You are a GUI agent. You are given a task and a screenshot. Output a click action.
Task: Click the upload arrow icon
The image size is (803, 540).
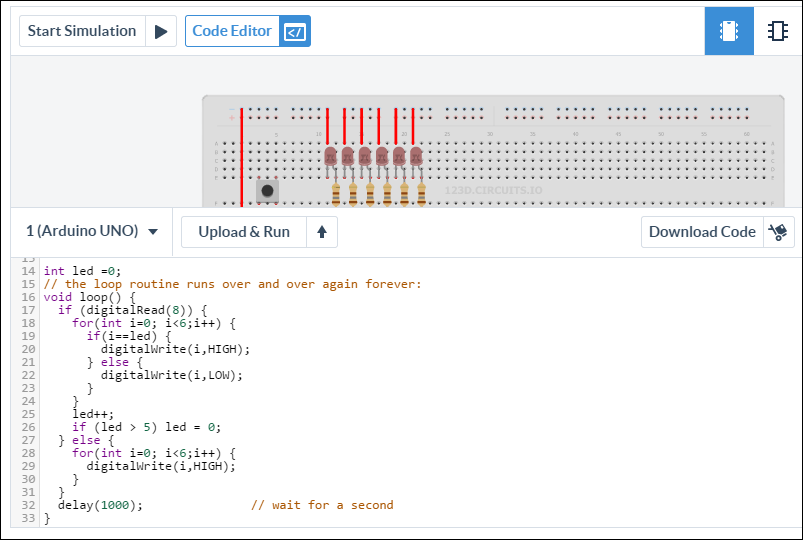point(321,232)
